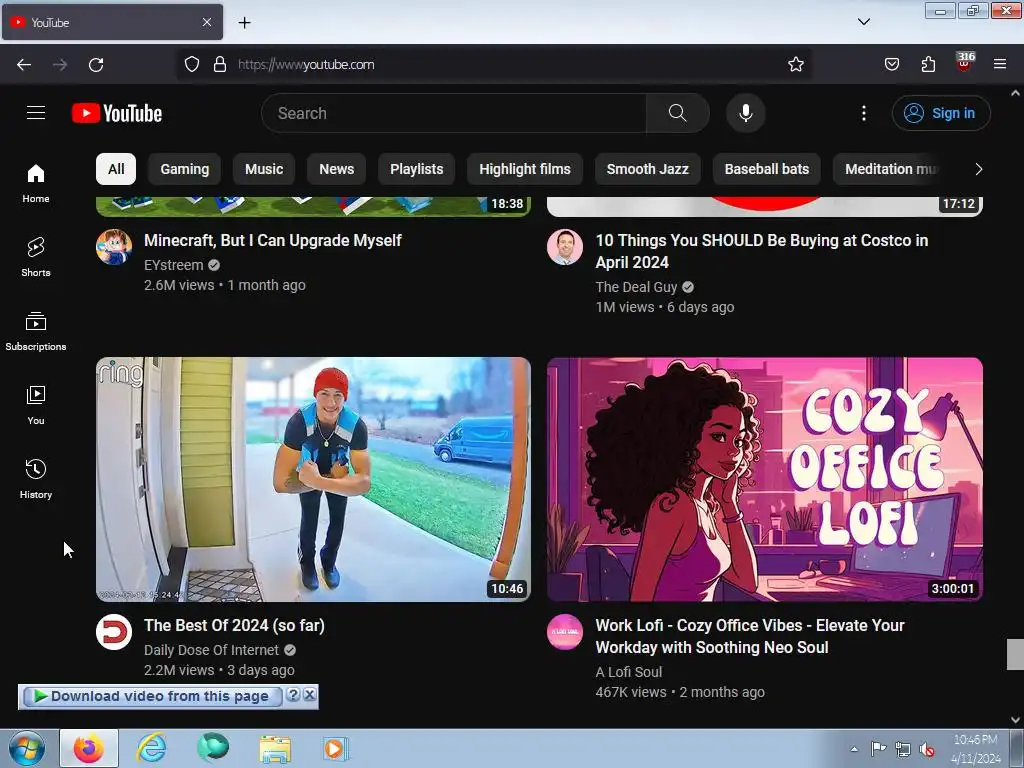This screenshot has height=768, width=1024.
Task: Open YouTube settings three-dot menu
Action: click(863, 113)
